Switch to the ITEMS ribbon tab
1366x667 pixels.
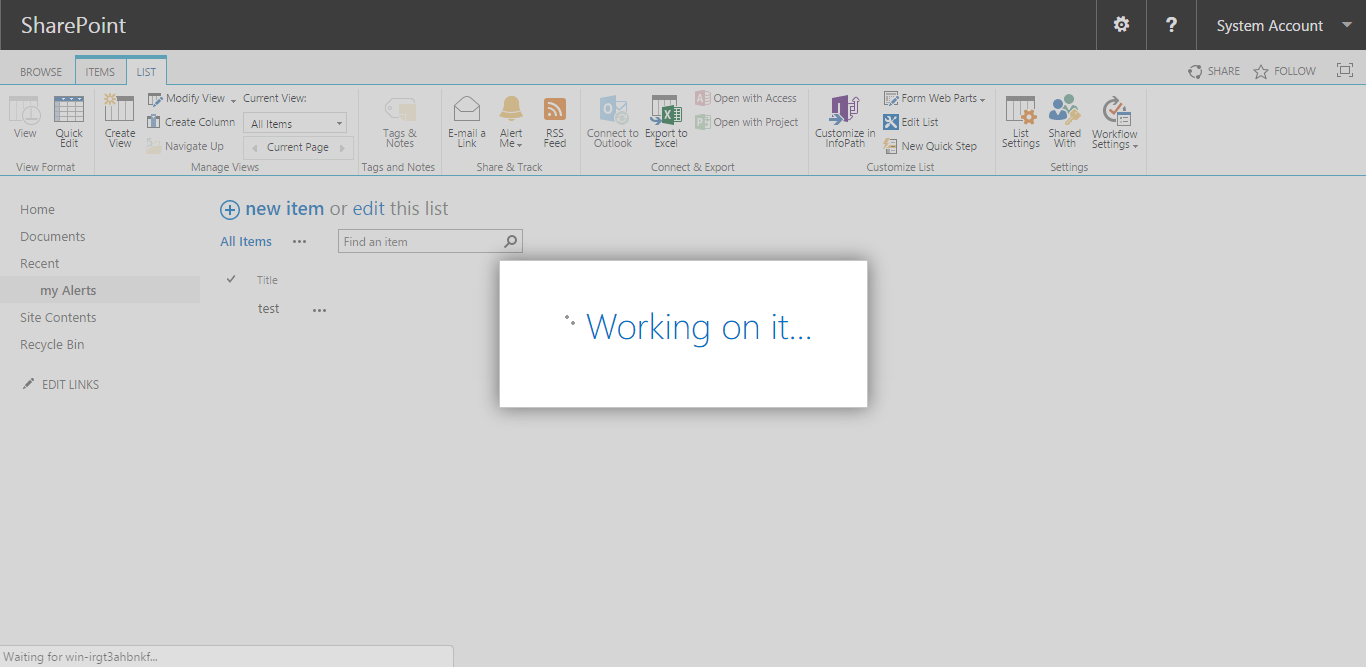click(x=99, y=70)
